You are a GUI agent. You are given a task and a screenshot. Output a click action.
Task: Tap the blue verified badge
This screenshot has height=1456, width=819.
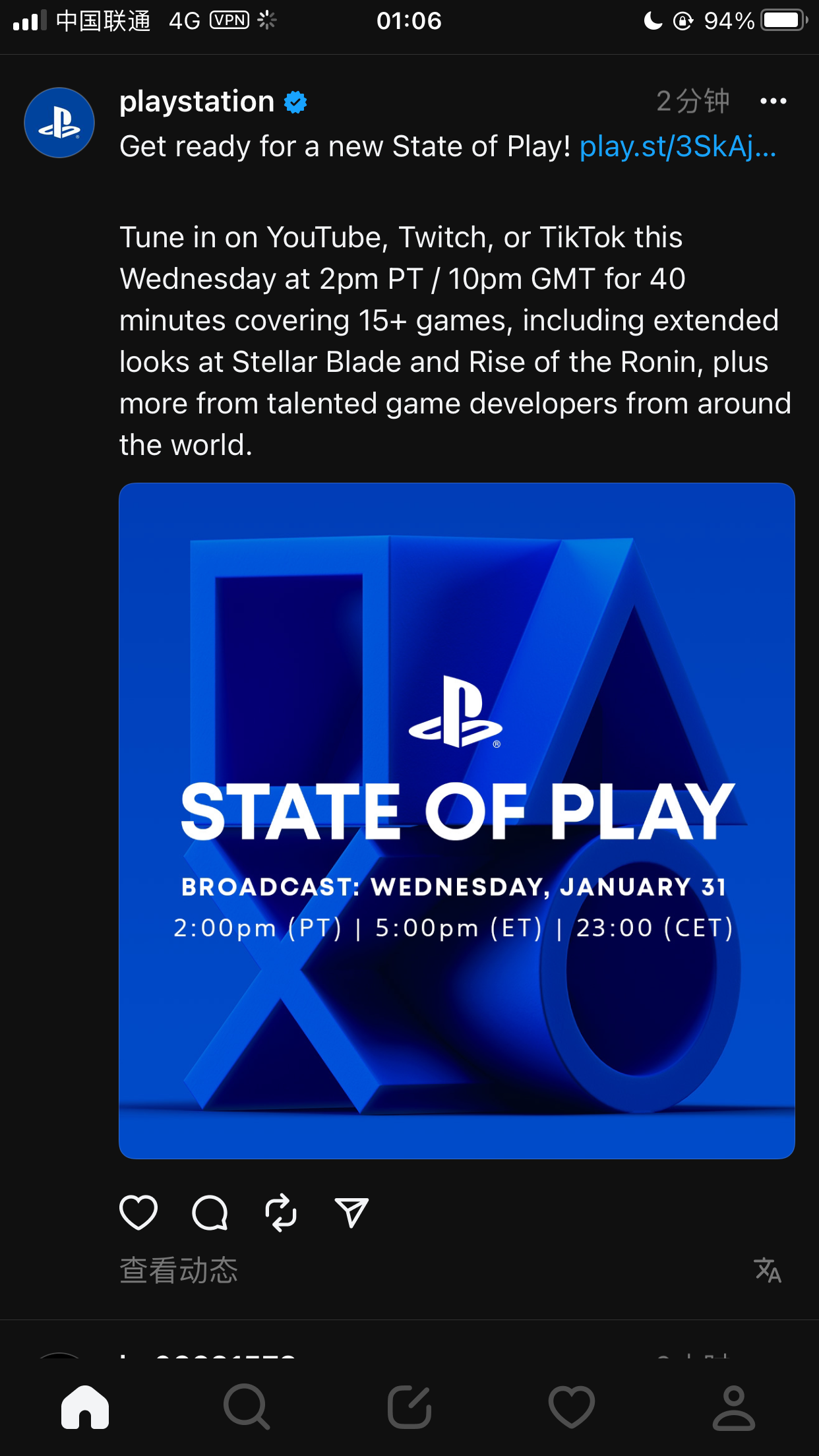pyautogui.click(x=295, y=102)
